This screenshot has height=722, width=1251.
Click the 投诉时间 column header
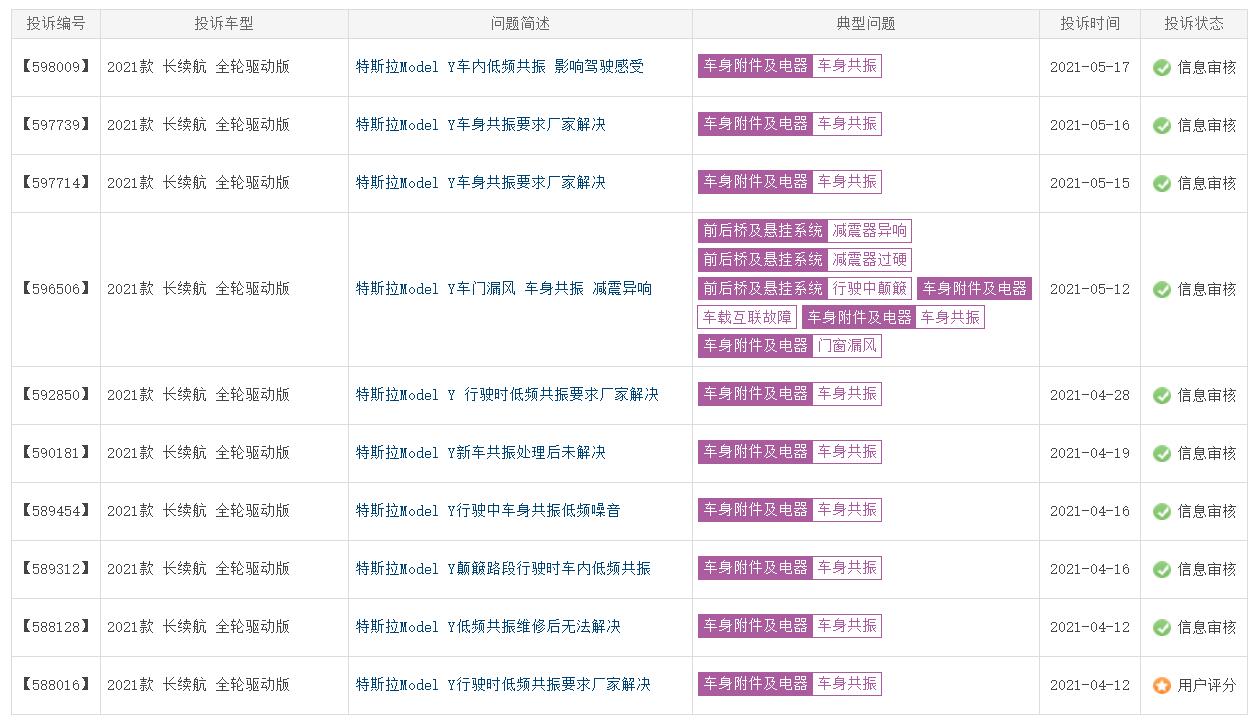[1090, 24]
